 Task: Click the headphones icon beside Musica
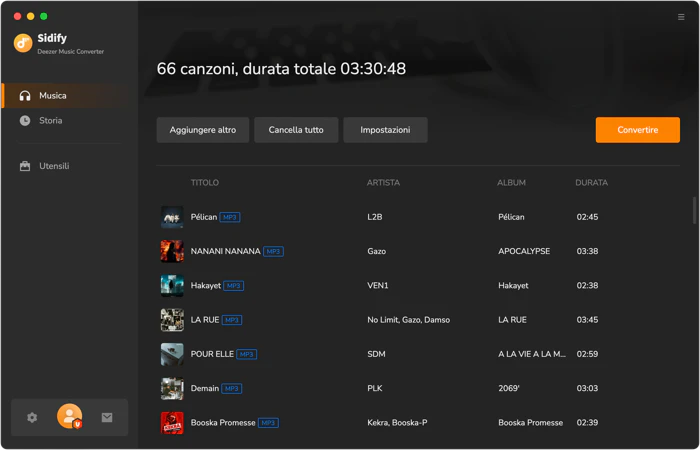click(25, 96)
